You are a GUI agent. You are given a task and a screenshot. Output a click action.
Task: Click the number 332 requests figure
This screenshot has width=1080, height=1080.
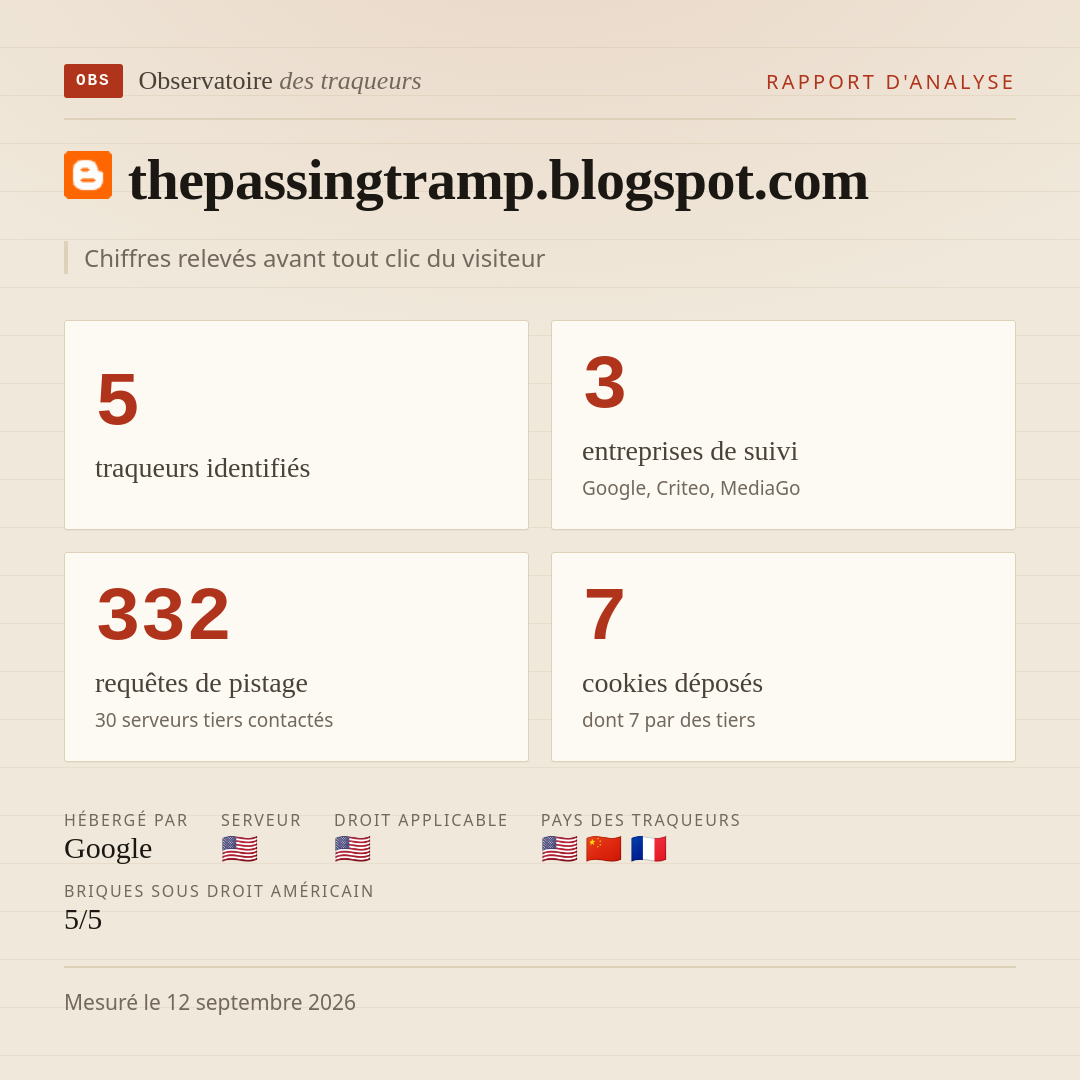[x=163, y=614]
